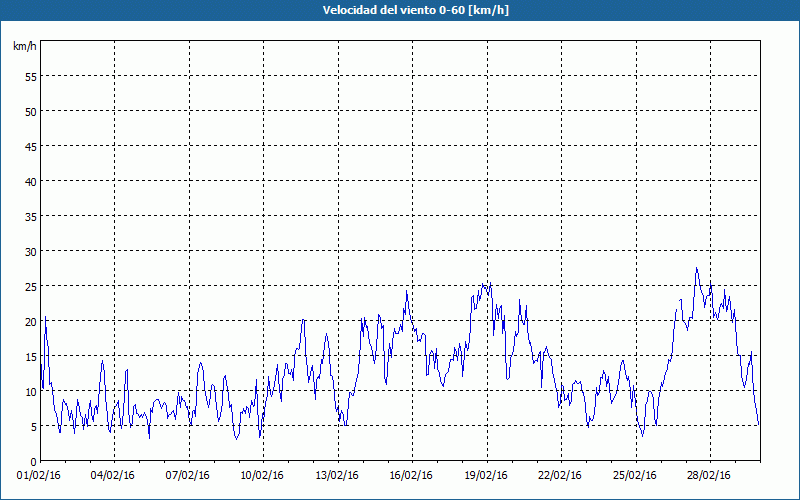800x500 pixels.
Task: Click the '25' y-axis value
Action: pos(31,287)
